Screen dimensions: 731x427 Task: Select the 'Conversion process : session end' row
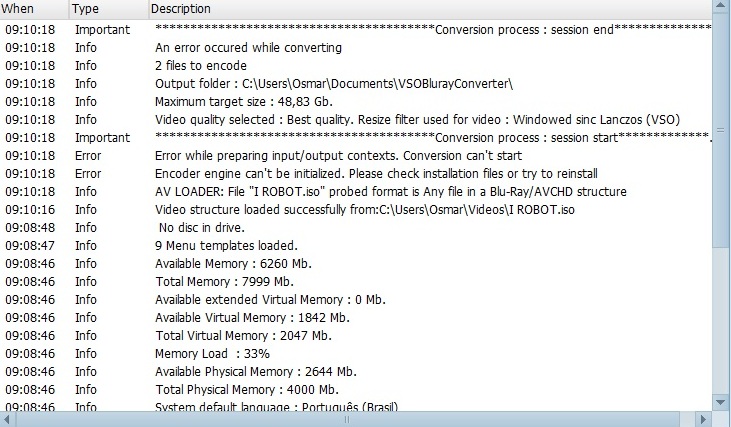pyautogui.click(x=356, y=30)
